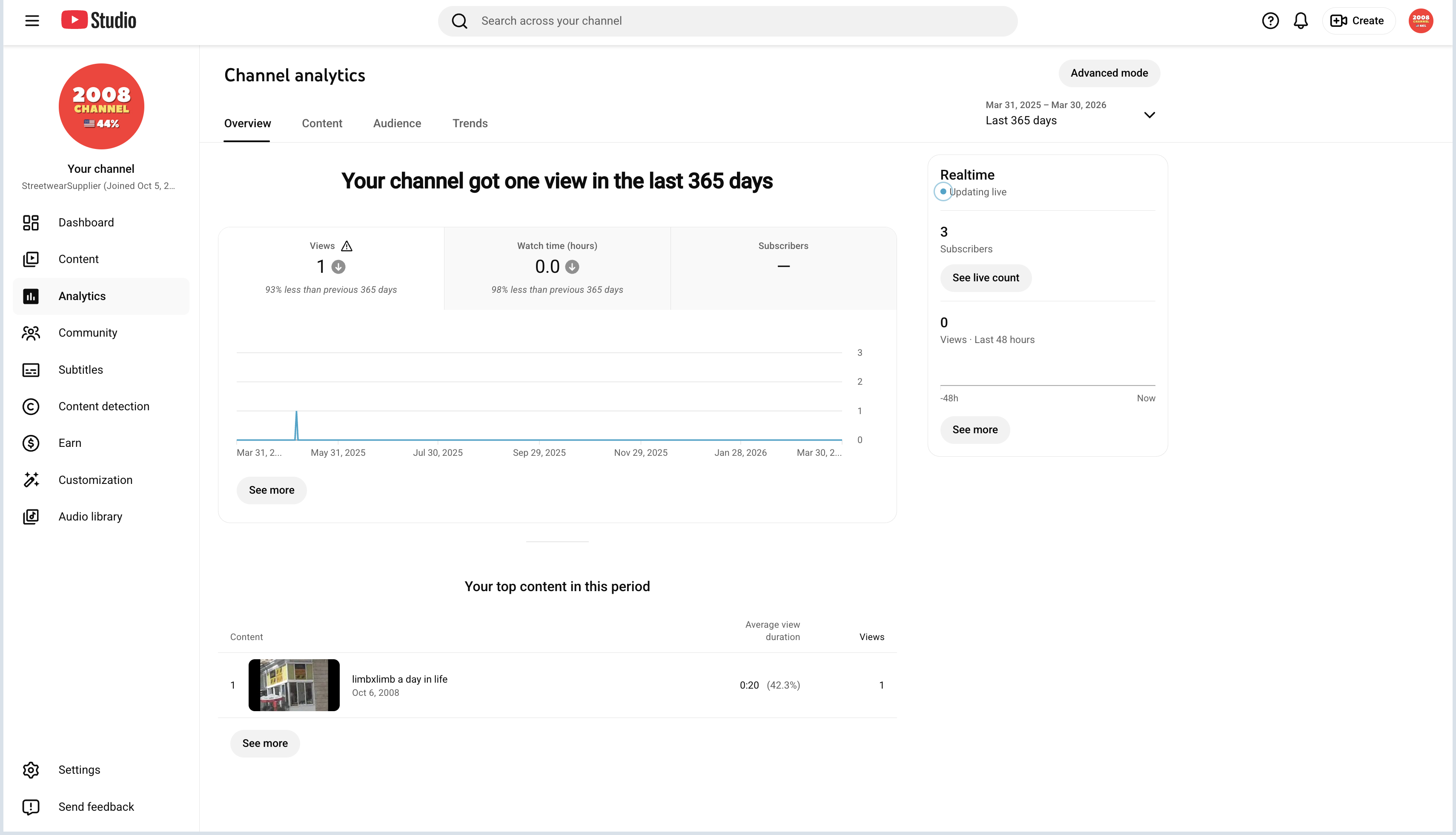Click the views chart spike in April 2025
1456x835 pixels.
(x=297, y=426)
